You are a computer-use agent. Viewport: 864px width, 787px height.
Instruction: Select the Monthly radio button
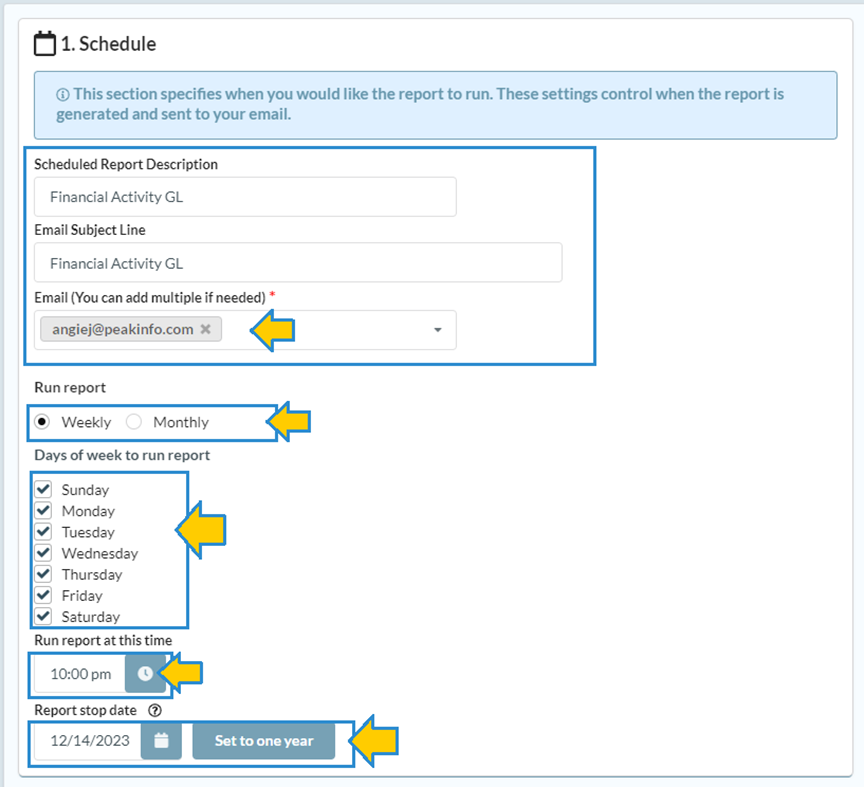(x=134, y=422)
